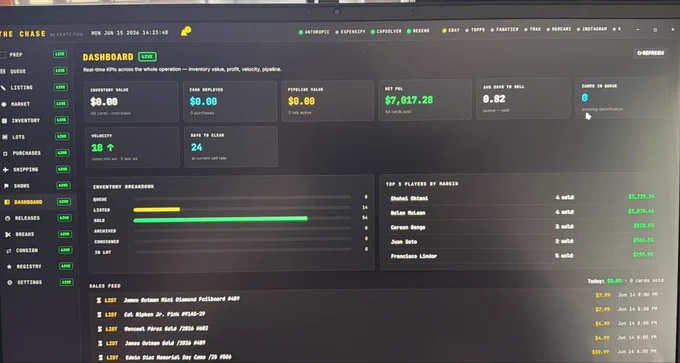Viewport: 680px width, 363px height.
Task: Click the LIVE badge next to Settings
Action: click(66, 282)
